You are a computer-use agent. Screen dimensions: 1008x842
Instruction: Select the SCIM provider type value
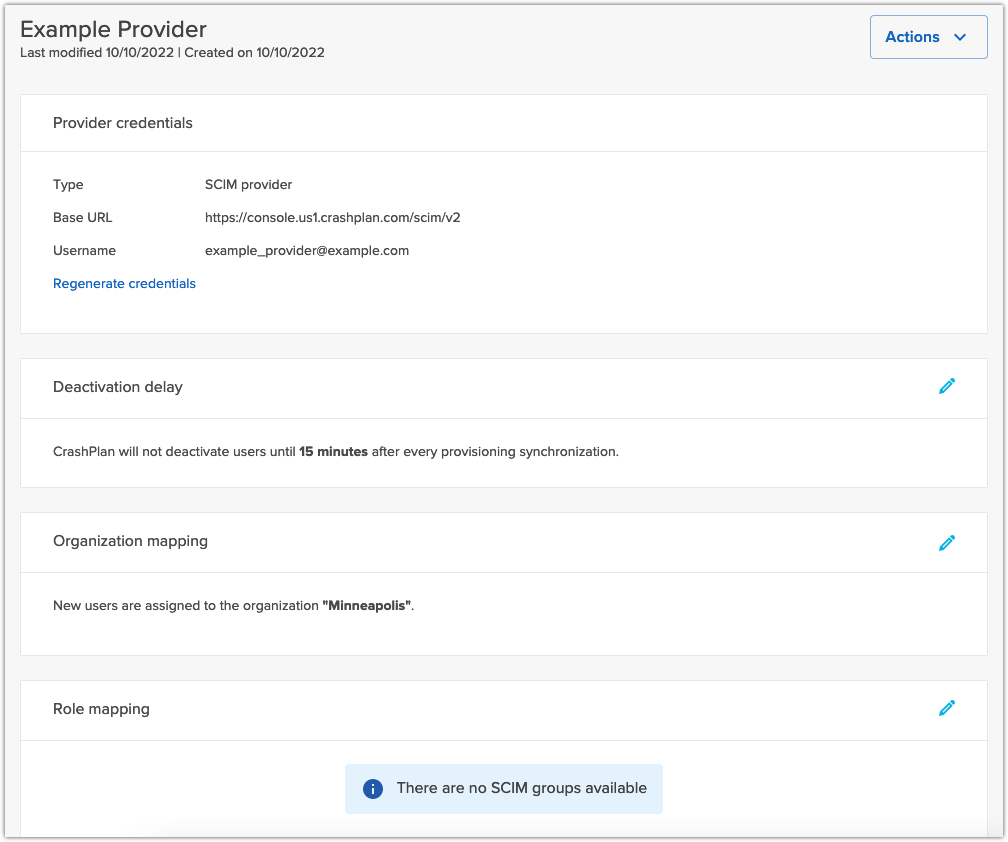(248, 184)
